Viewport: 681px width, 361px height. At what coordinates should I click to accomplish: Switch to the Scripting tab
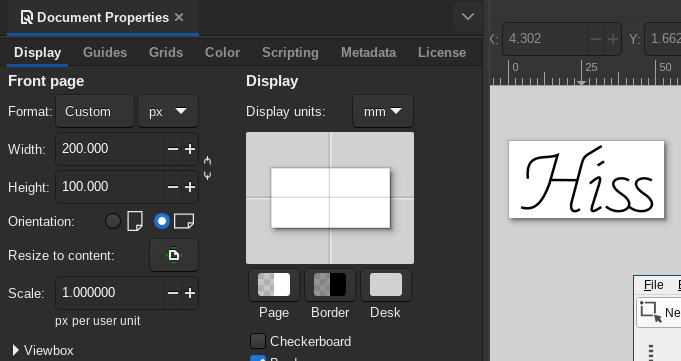pos(290,53)
